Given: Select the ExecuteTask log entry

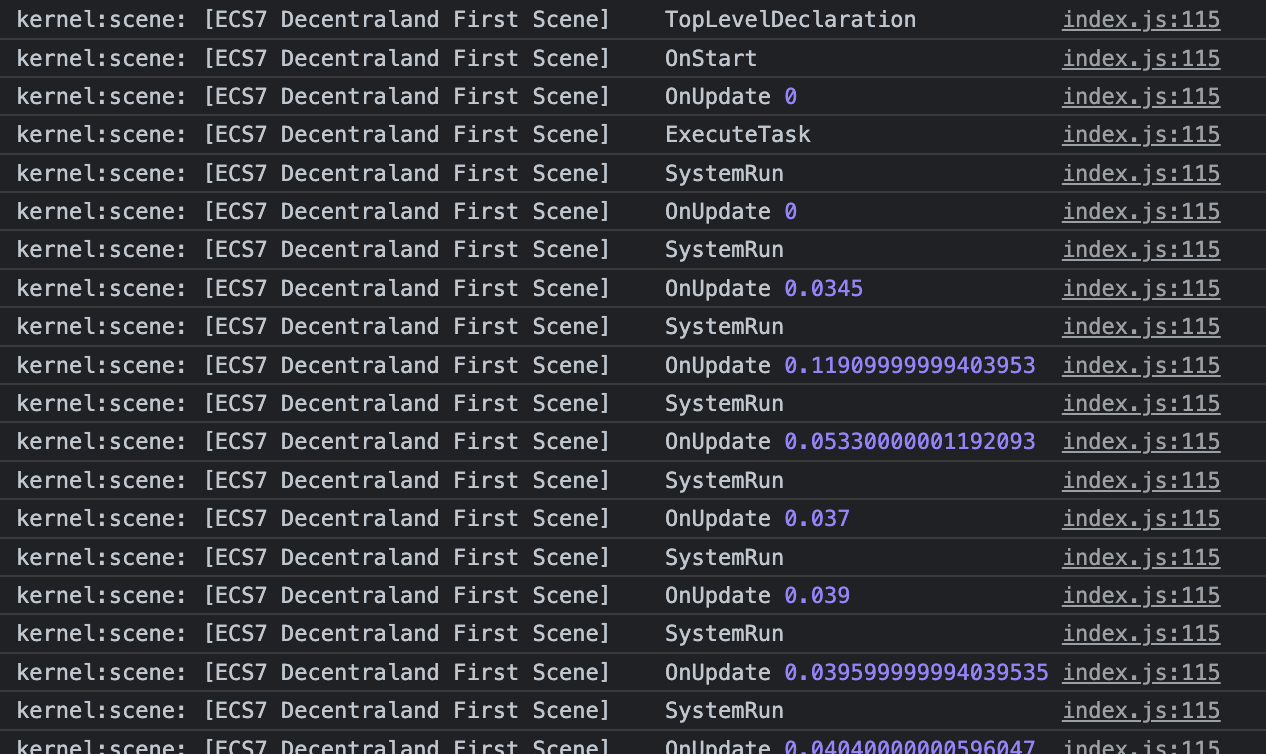Looking at the screenshot, I should point(738,134).
